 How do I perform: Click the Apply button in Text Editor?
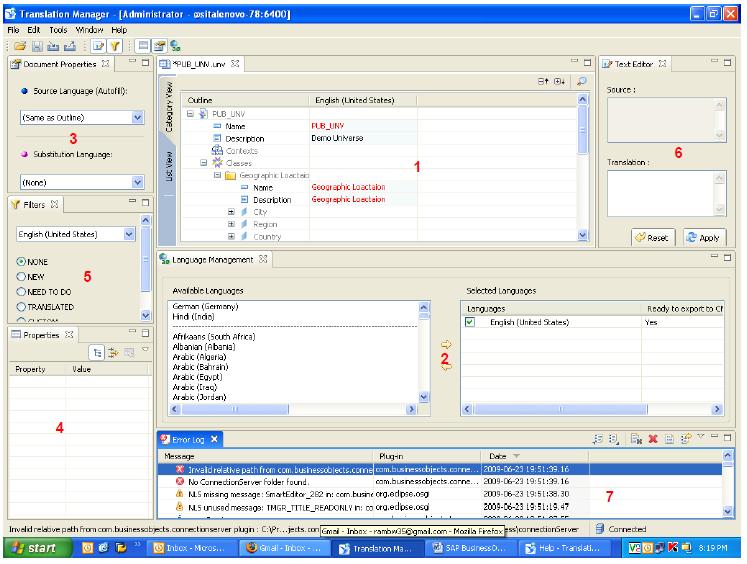click(x=705, y=238)
